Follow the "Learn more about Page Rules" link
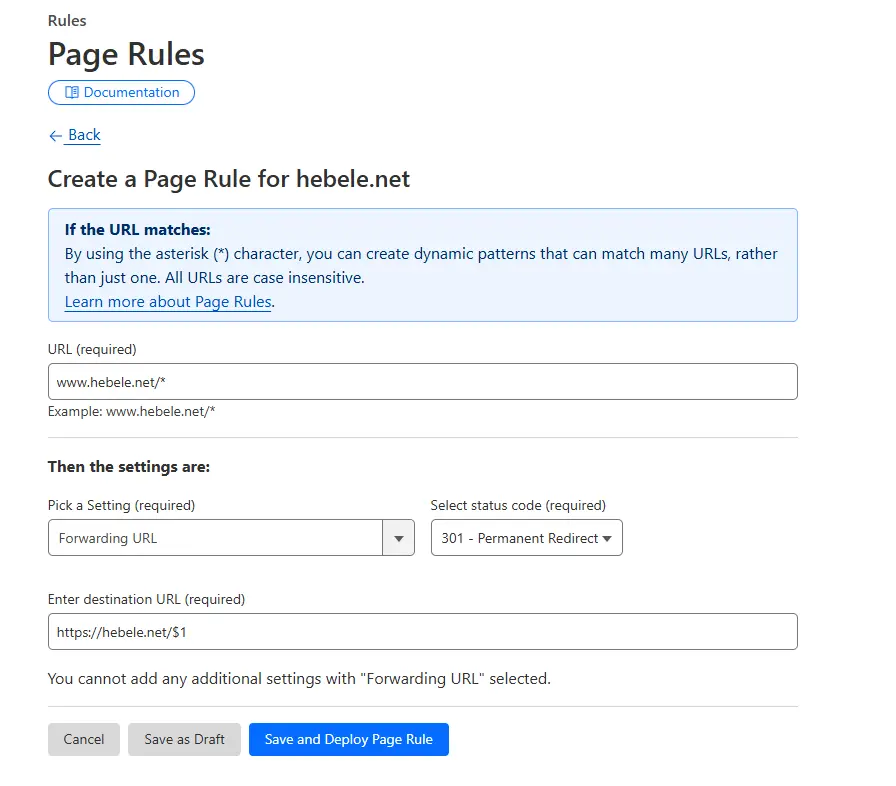The image size is (896, 786). tap(168, 302)
